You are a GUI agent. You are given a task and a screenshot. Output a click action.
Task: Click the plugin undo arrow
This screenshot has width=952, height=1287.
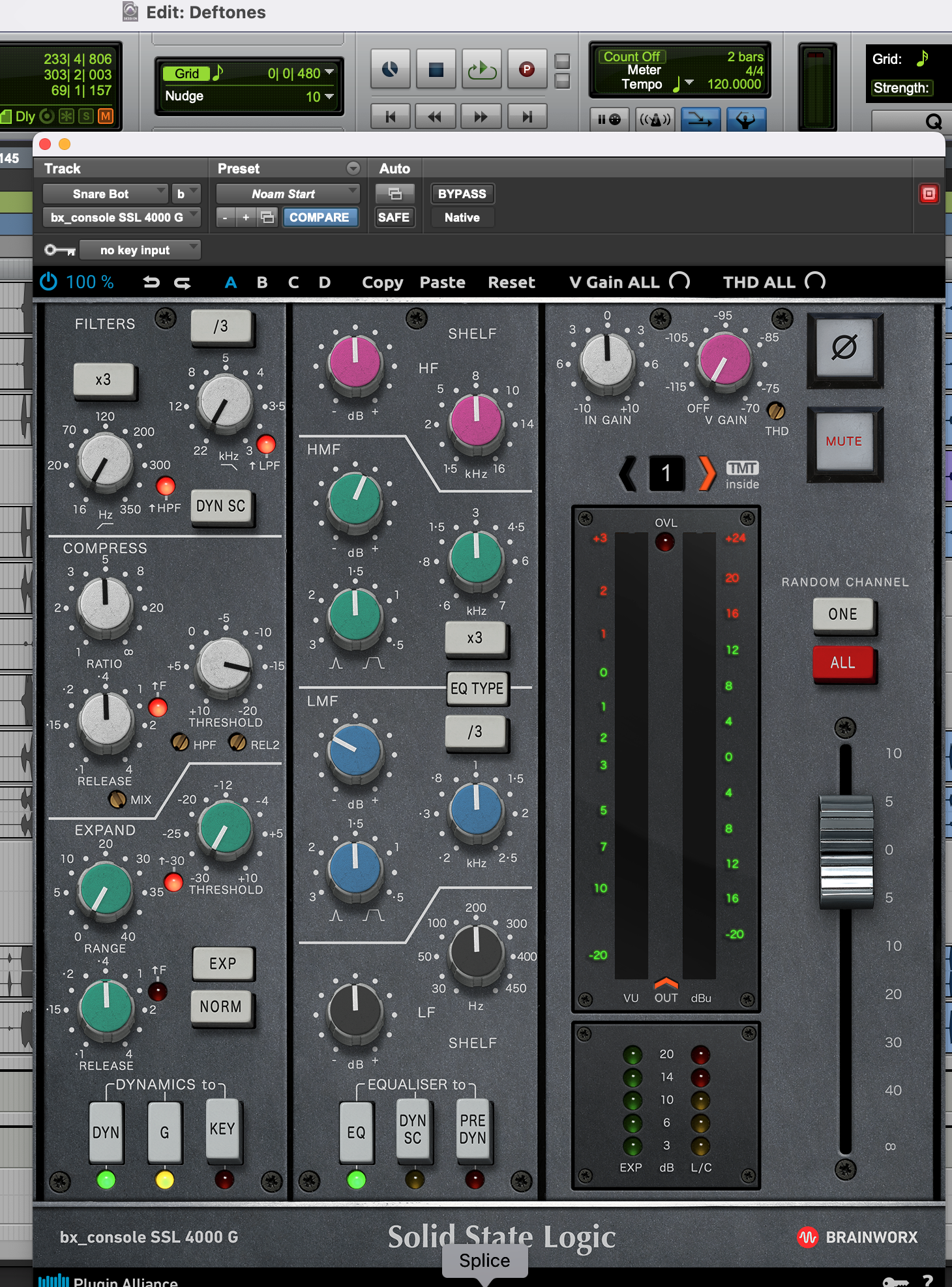pos(151,282)
